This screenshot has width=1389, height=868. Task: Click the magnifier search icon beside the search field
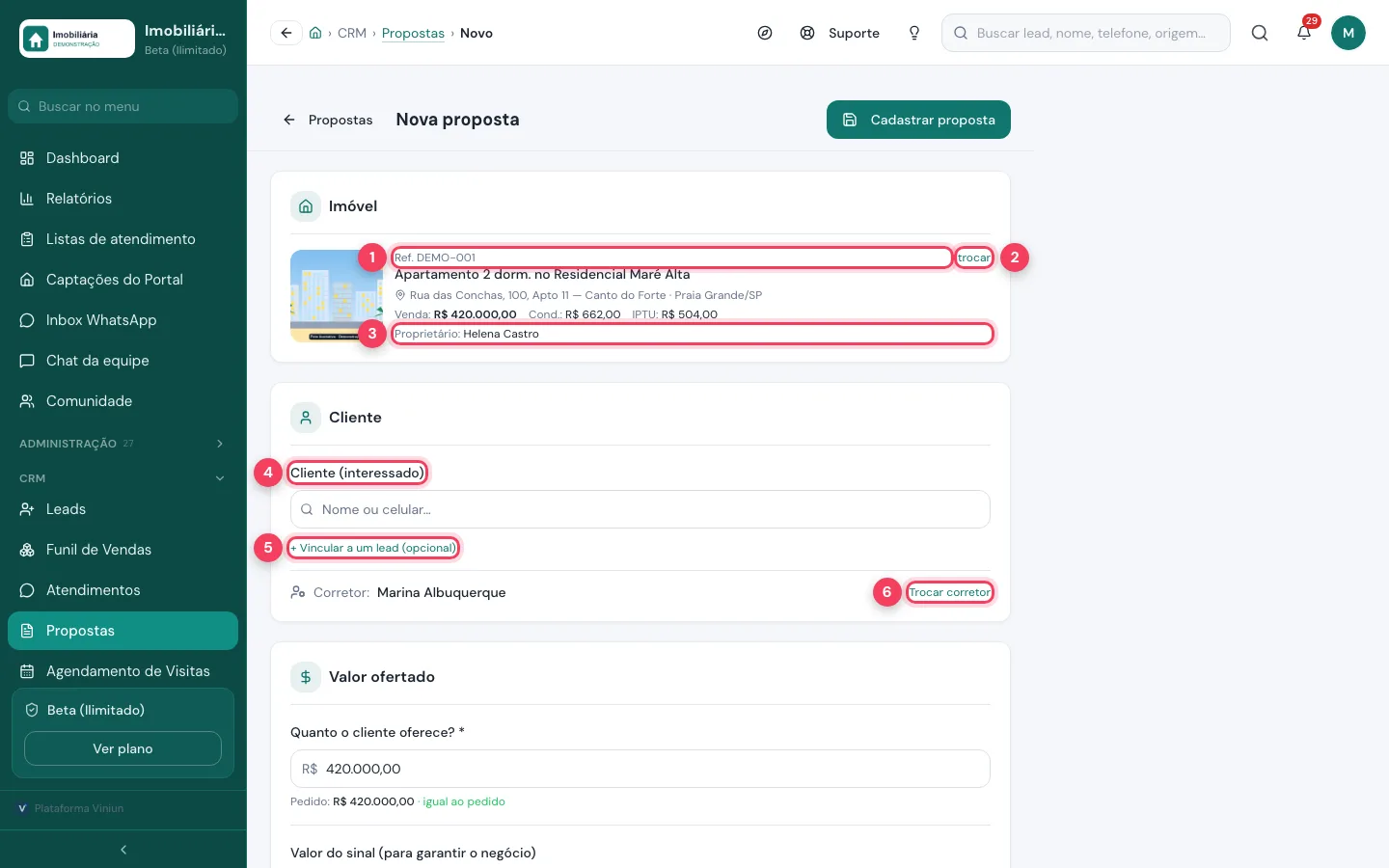pos(1260,33)
